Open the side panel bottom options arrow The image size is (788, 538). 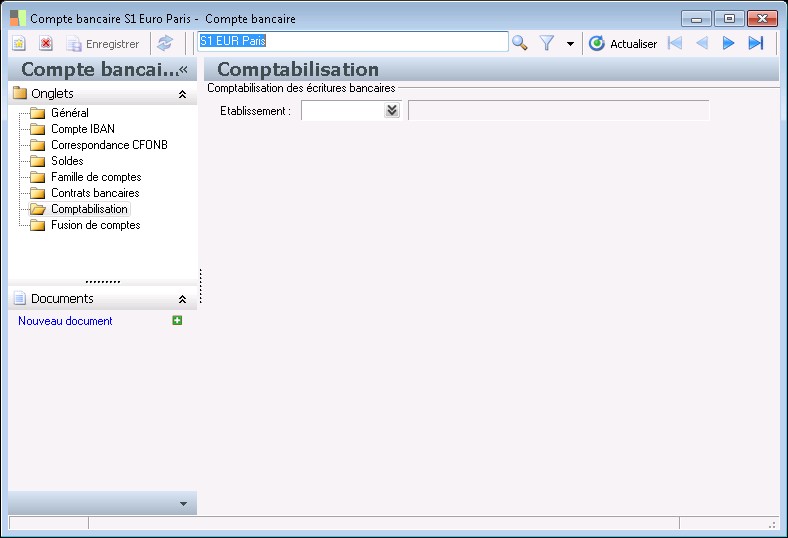[x=183, y=503]
